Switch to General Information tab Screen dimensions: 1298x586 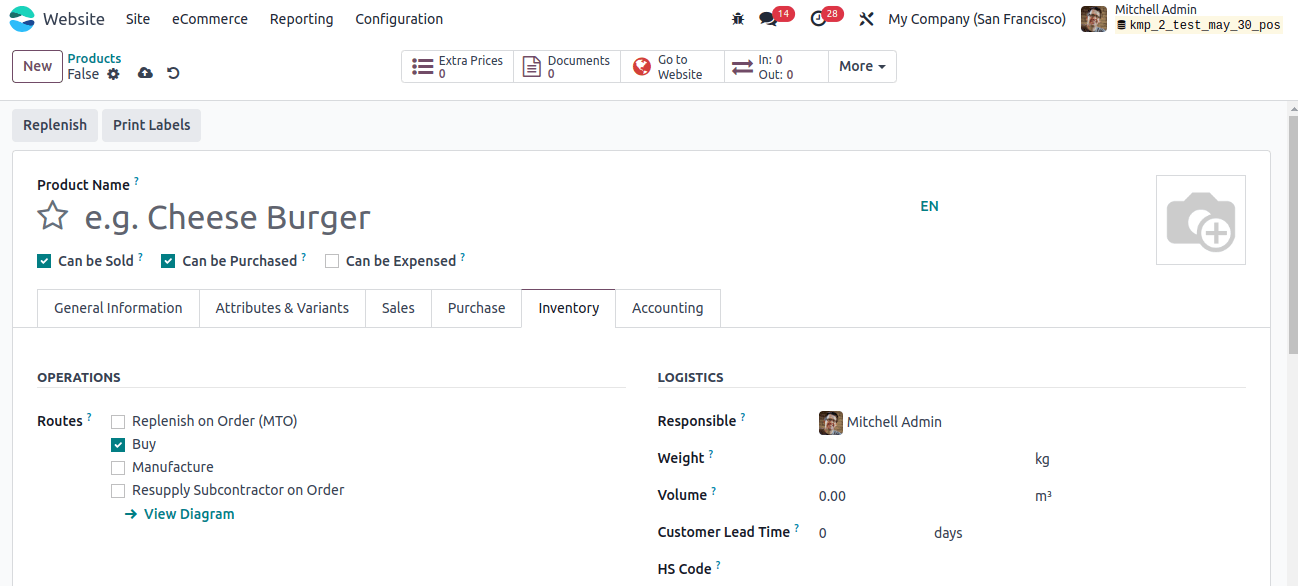118,308
